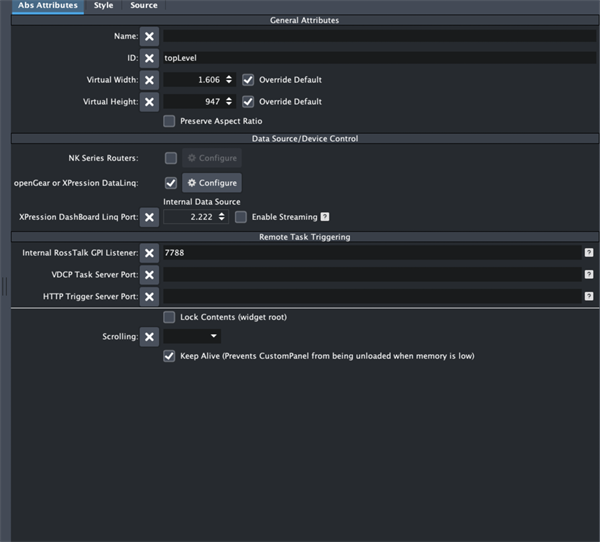
Task: Clear VDCP Task Server Port X icon
Action: (149, 274)
